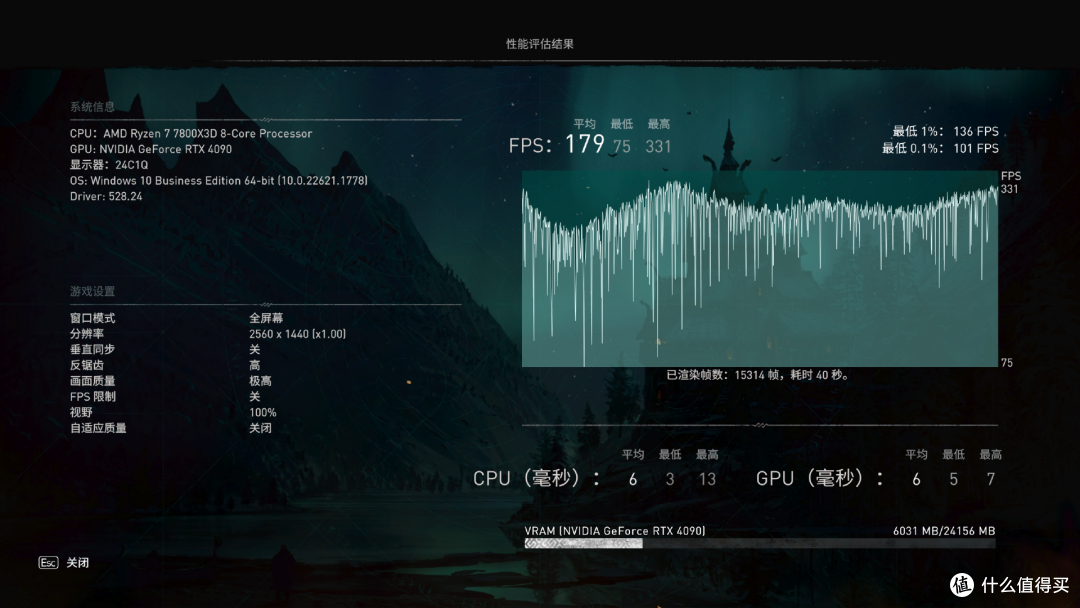Screen dimensions: 1080x608
Task: Click the CPU maximum value 13
Action: click(707, 480)
